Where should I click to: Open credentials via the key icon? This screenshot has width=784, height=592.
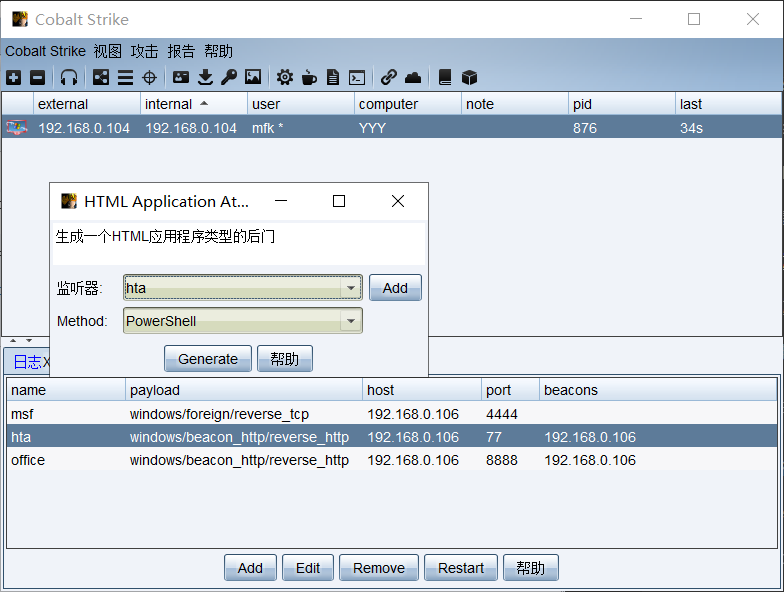(229, 77)
